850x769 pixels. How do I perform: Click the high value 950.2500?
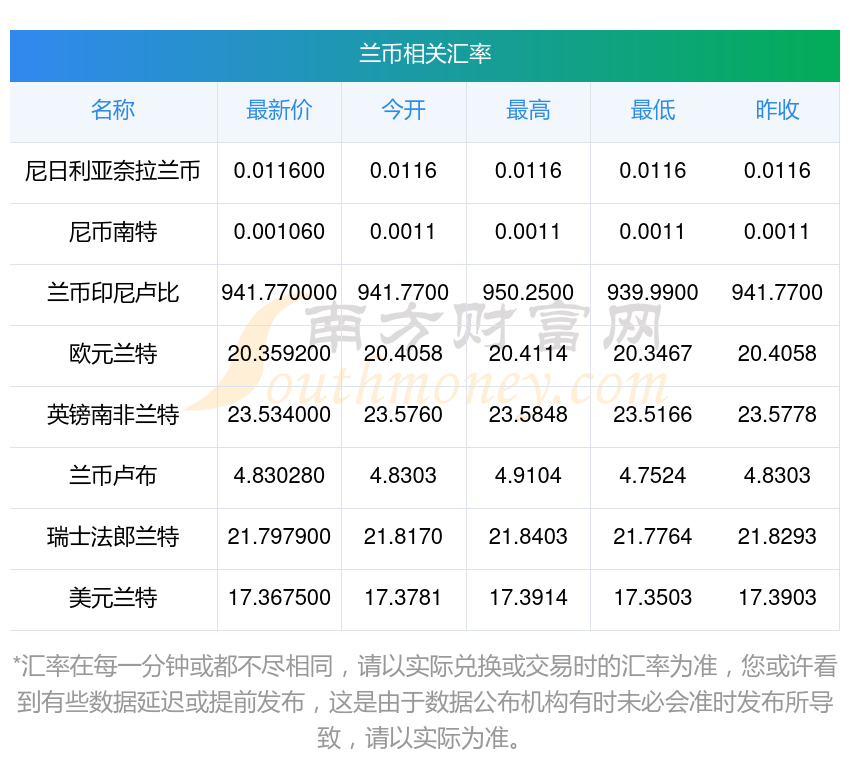pyautogui.click(x=528, y=293)
